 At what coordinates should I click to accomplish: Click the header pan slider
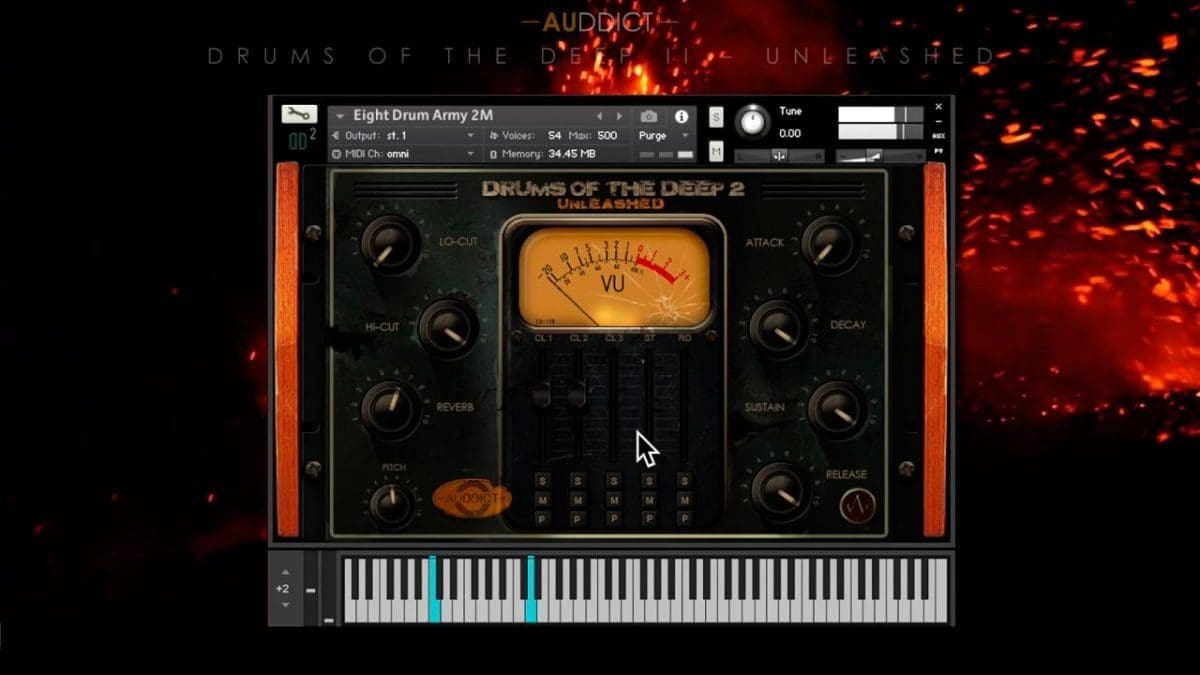pos(779,155)
